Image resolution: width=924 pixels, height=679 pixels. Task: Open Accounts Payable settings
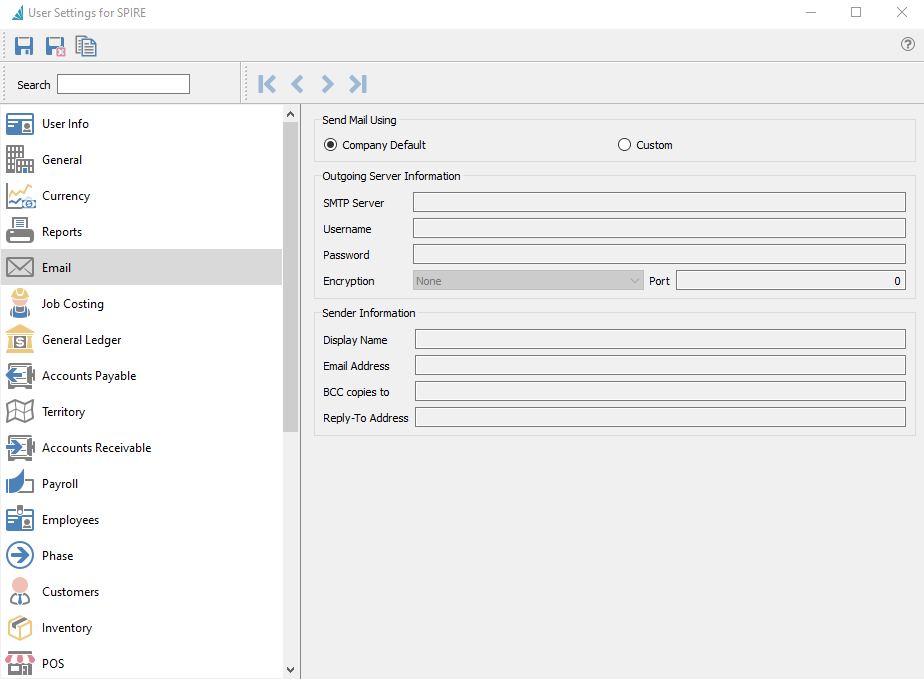click(88, 376)
